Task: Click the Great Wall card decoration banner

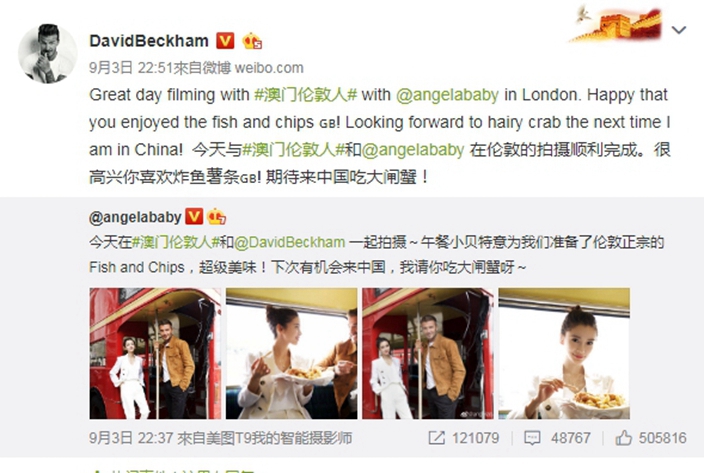Action: 616,23
